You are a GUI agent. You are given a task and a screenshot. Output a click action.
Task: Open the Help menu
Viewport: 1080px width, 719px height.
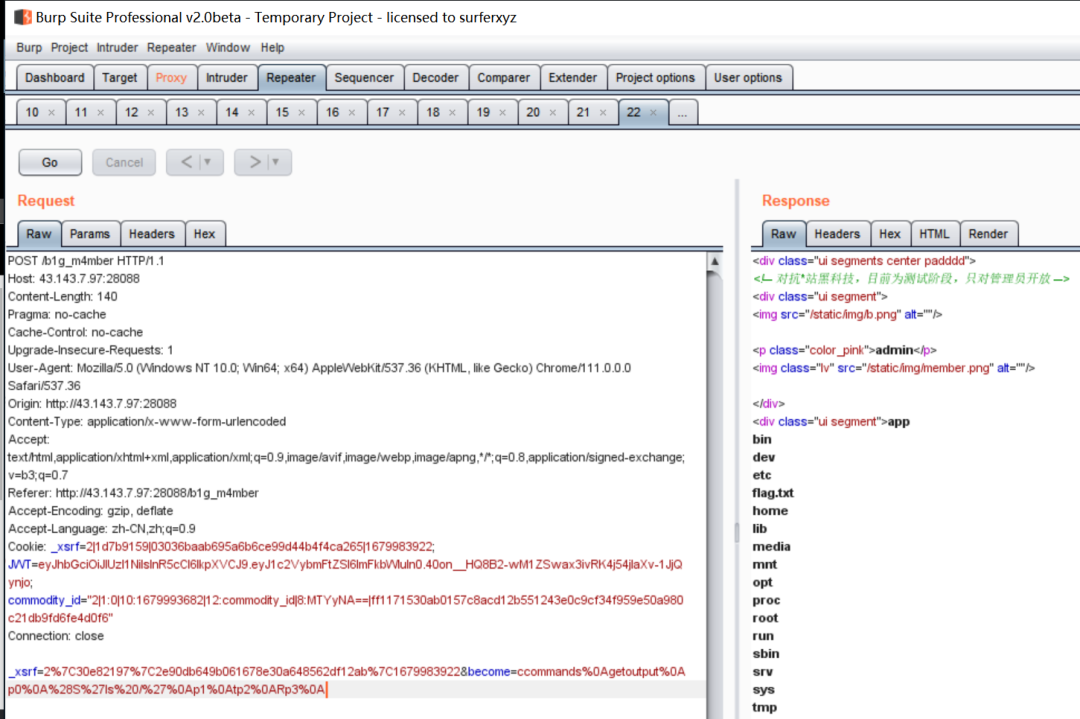tap(272, 48)
